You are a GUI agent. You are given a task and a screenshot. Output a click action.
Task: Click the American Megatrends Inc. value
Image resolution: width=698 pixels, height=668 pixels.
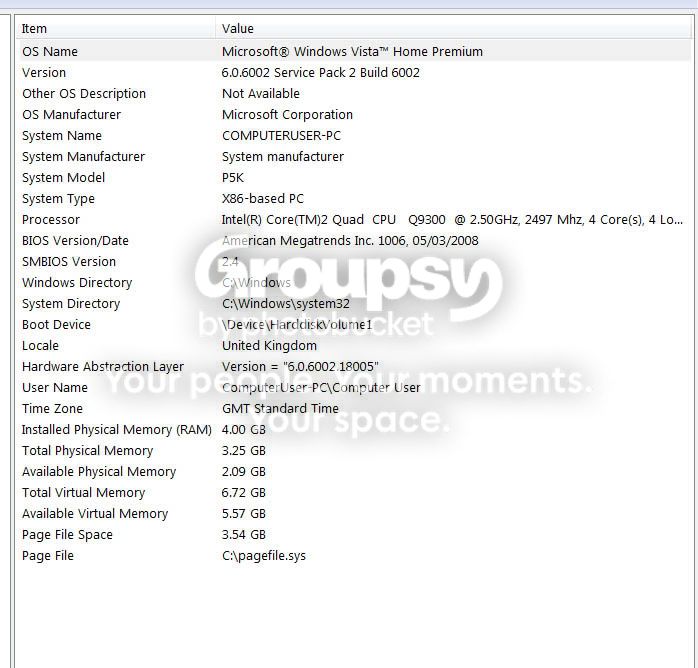click(350, 240)
